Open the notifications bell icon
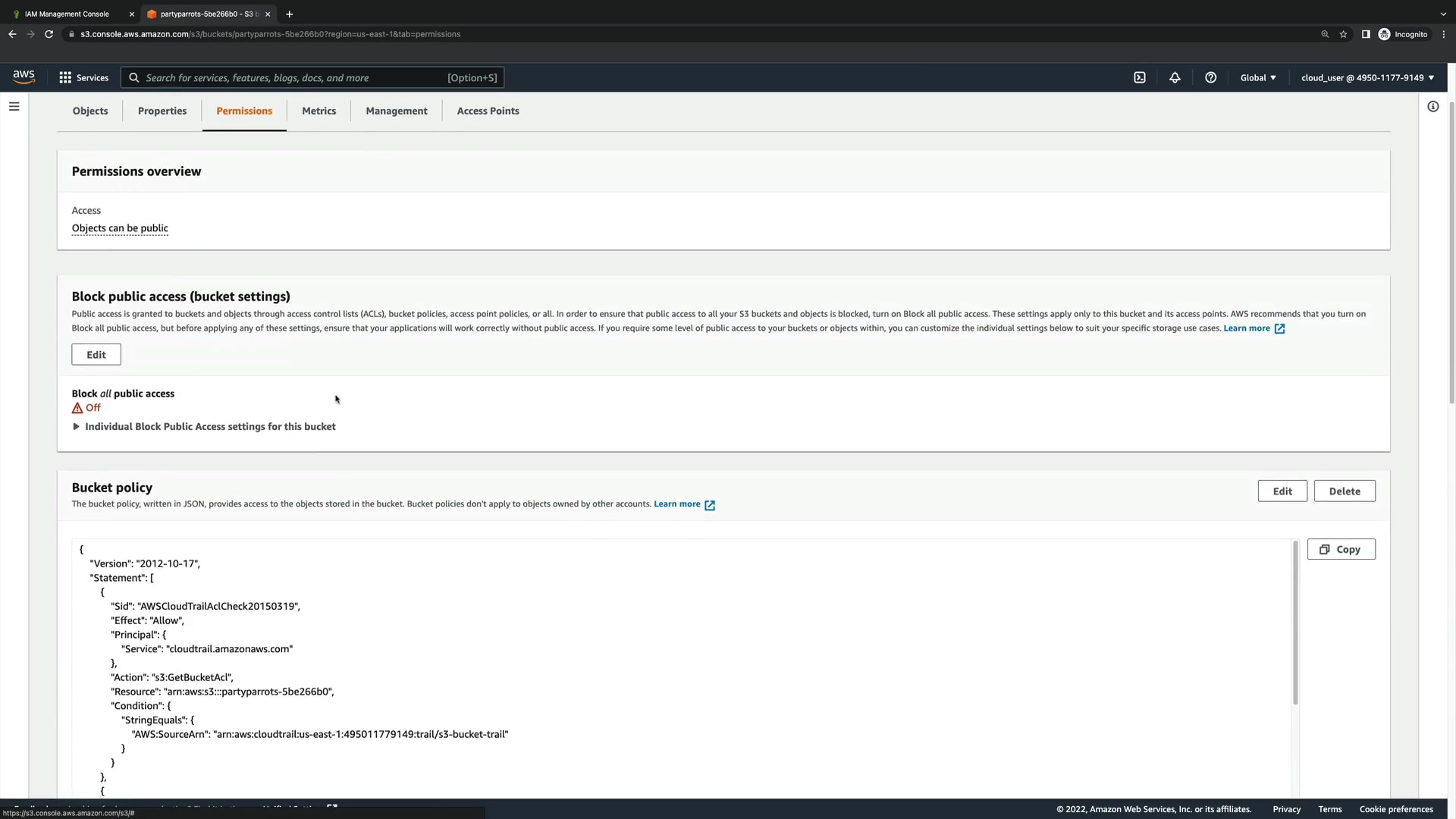Screen dimensions: 1456x819 coord(1175,77)
